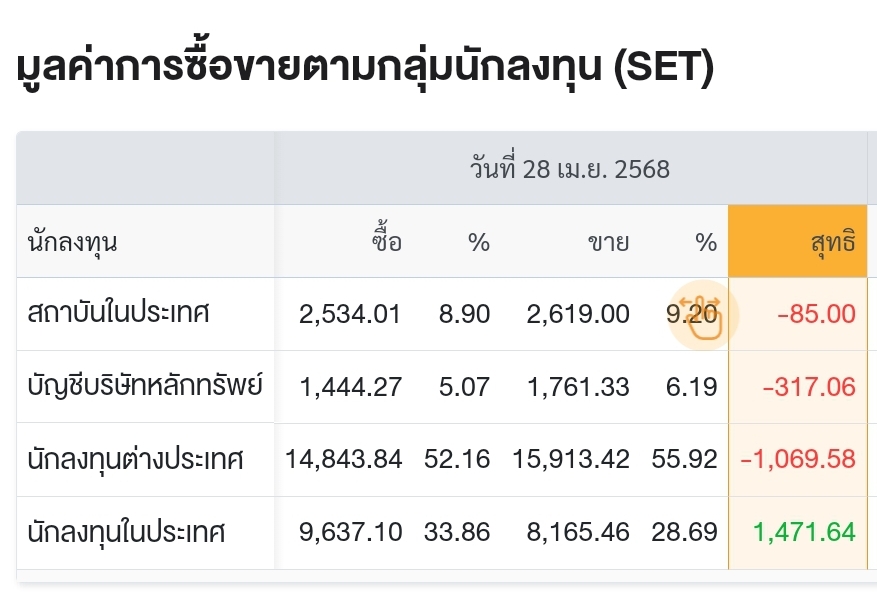The image size is (877, 593).
Task: Click buy percent 52.16
Action: click(x=457, y=459)
